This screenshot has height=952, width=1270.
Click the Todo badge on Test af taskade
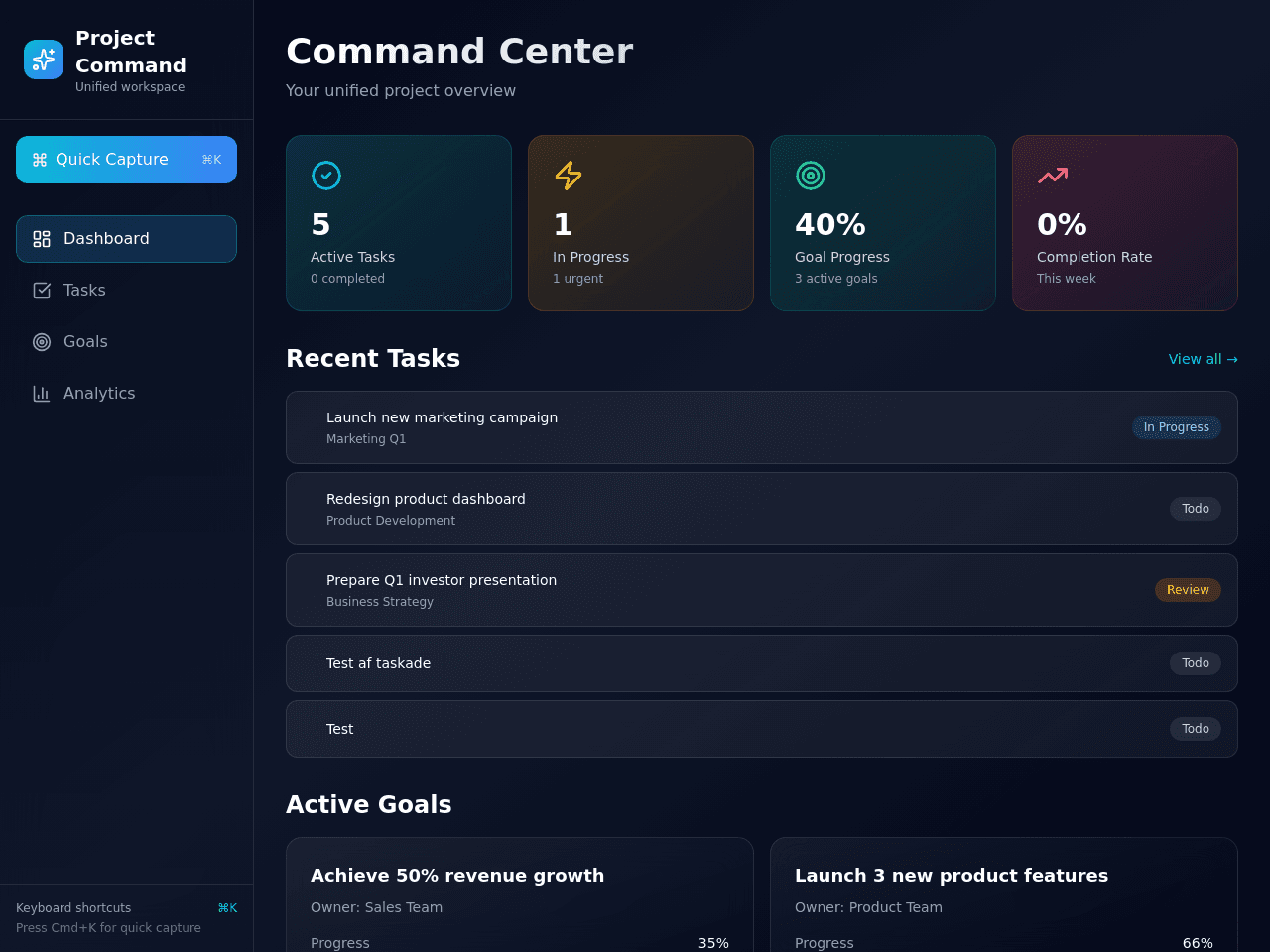tap(1196, 663)
